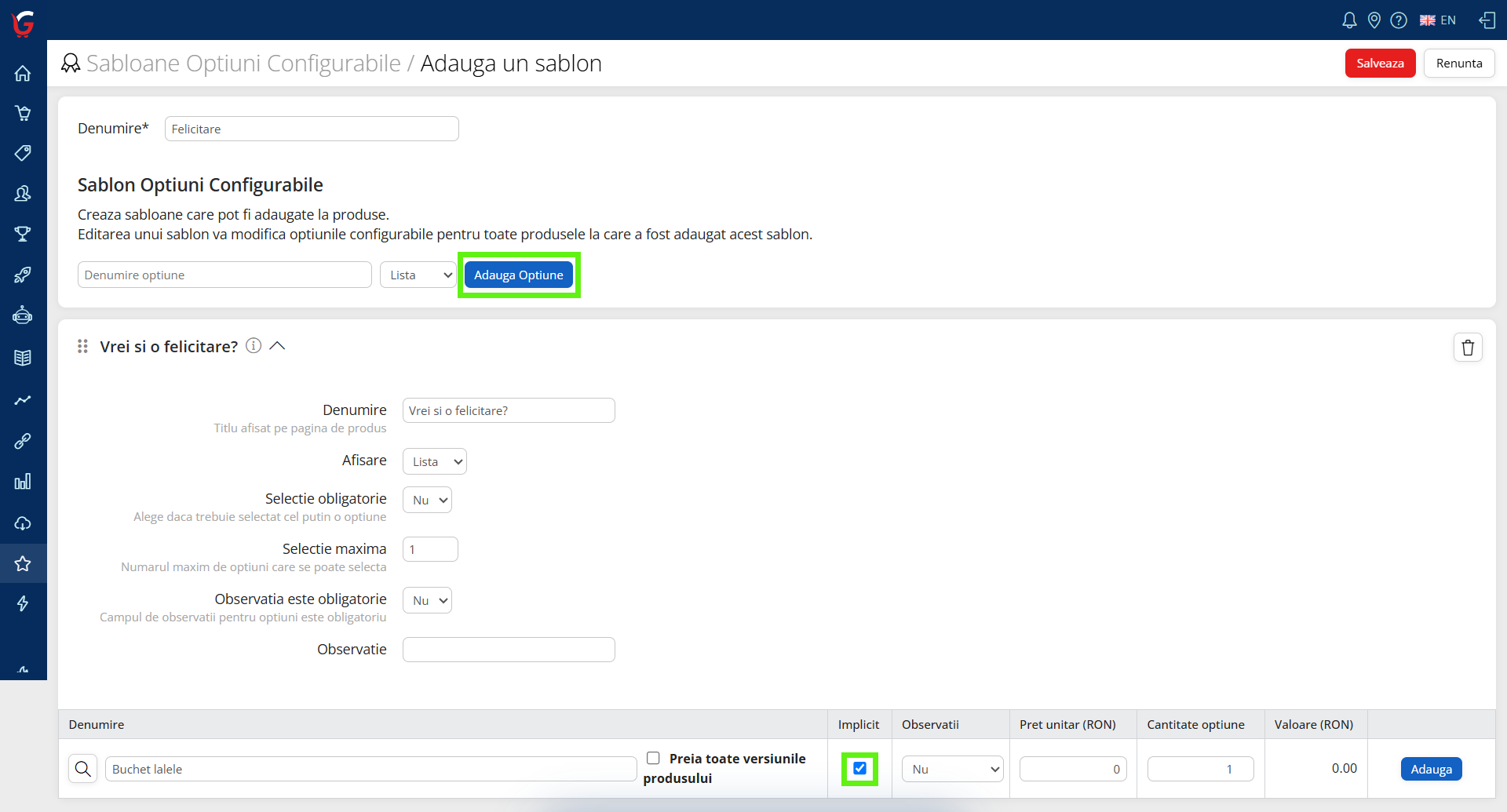The width and height of the screenshot is (1507, 812).
Task: Click the Gomag logo
Action: (x=24, y=24)
